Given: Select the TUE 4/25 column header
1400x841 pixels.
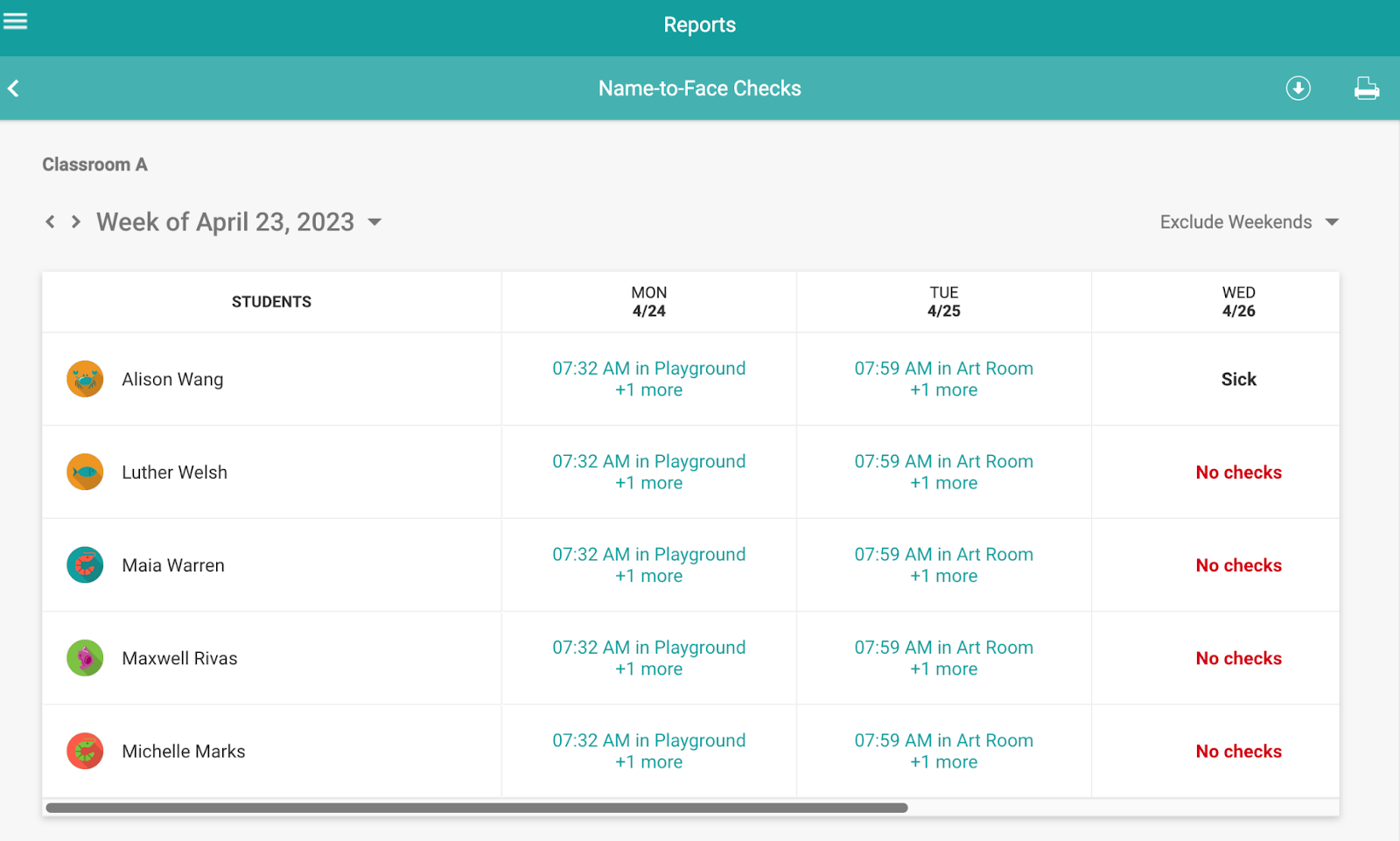Looking at the screenshot, I should click(943, 302).
